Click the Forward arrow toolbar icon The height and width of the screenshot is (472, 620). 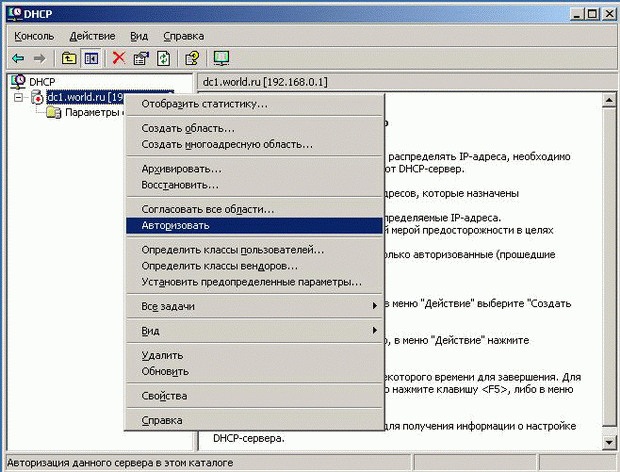(x=39, y=58)
